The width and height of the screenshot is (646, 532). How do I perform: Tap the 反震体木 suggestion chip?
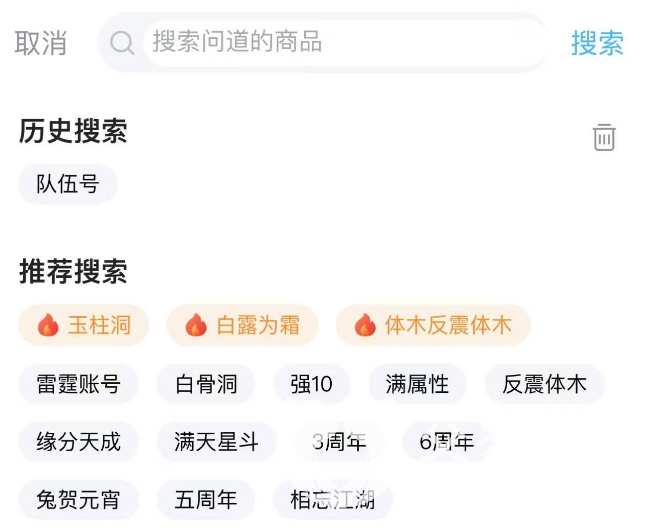click(x=544, y=384)
